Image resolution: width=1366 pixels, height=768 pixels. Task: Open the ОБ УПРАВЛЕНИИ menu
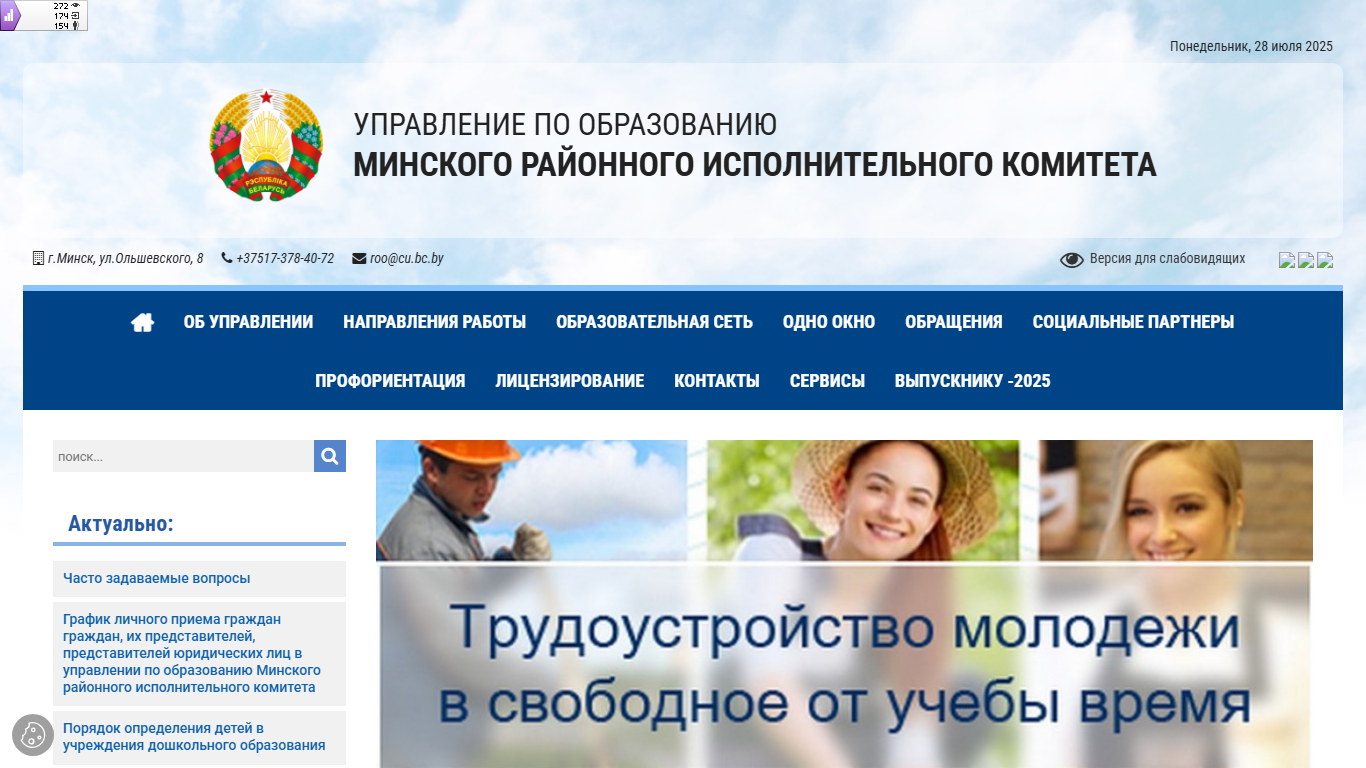tap(248, 322)
